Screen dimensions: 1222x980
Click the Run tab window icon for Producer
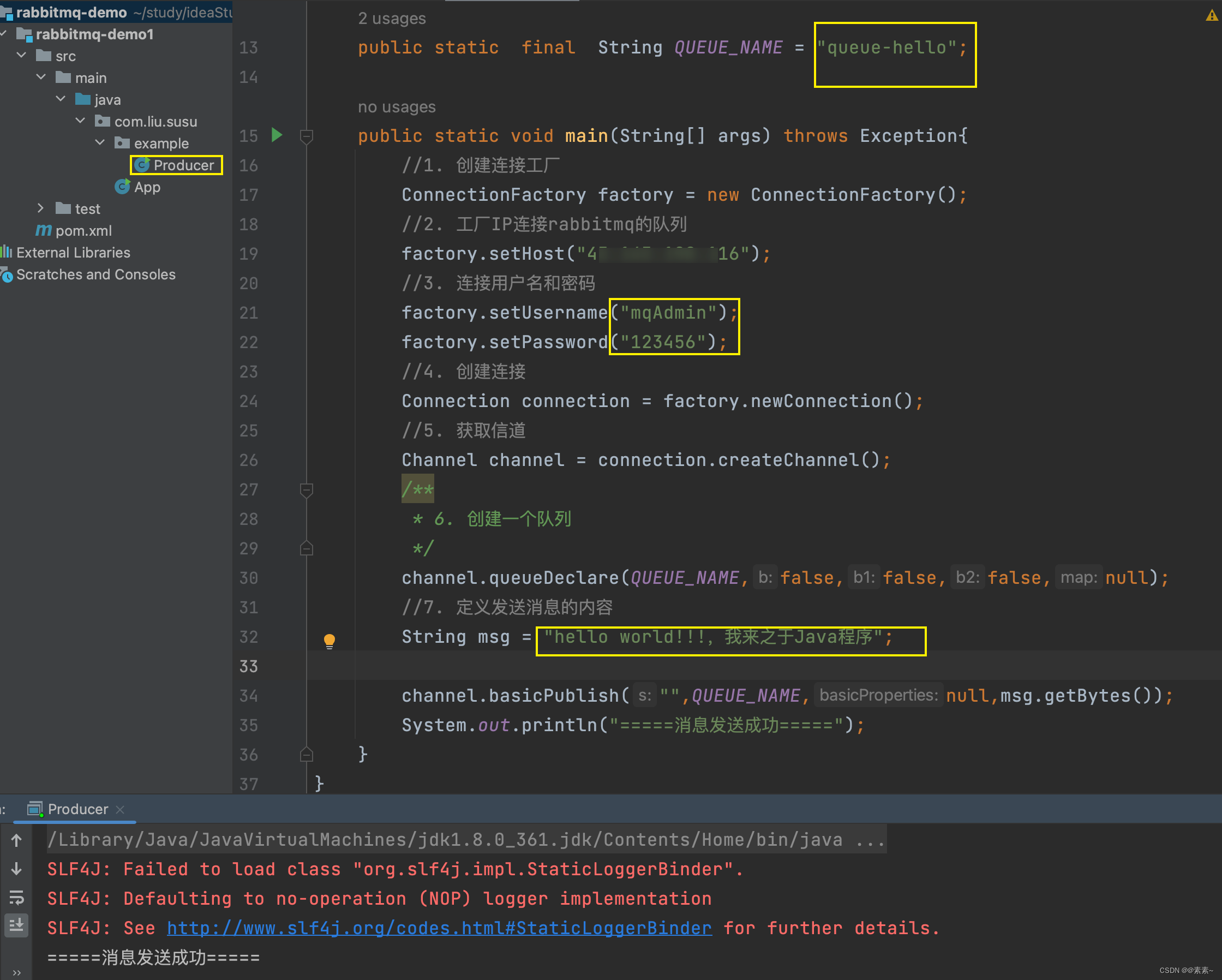(x=35, y=809)
